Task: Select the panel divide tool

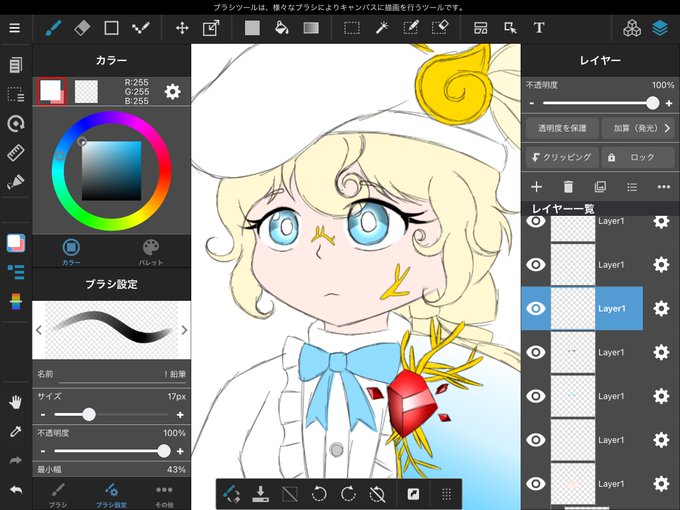Action: click(481, 28)
